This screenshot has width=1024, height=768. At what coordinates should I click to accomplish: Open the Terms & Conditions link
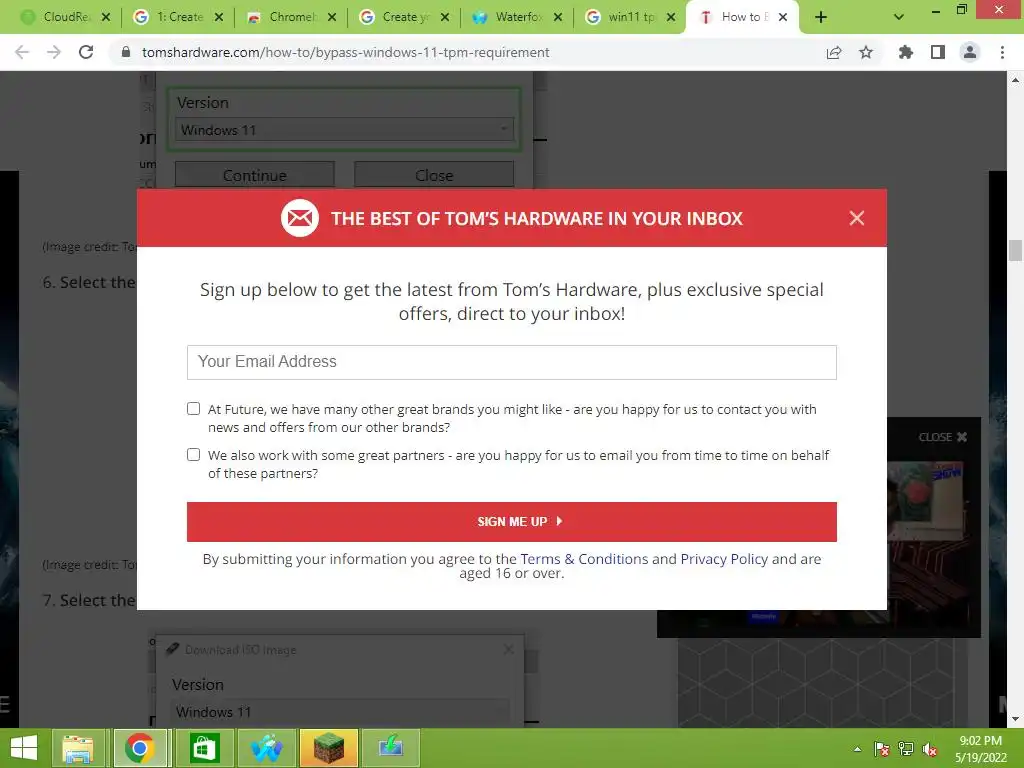[x=584, y=559]
